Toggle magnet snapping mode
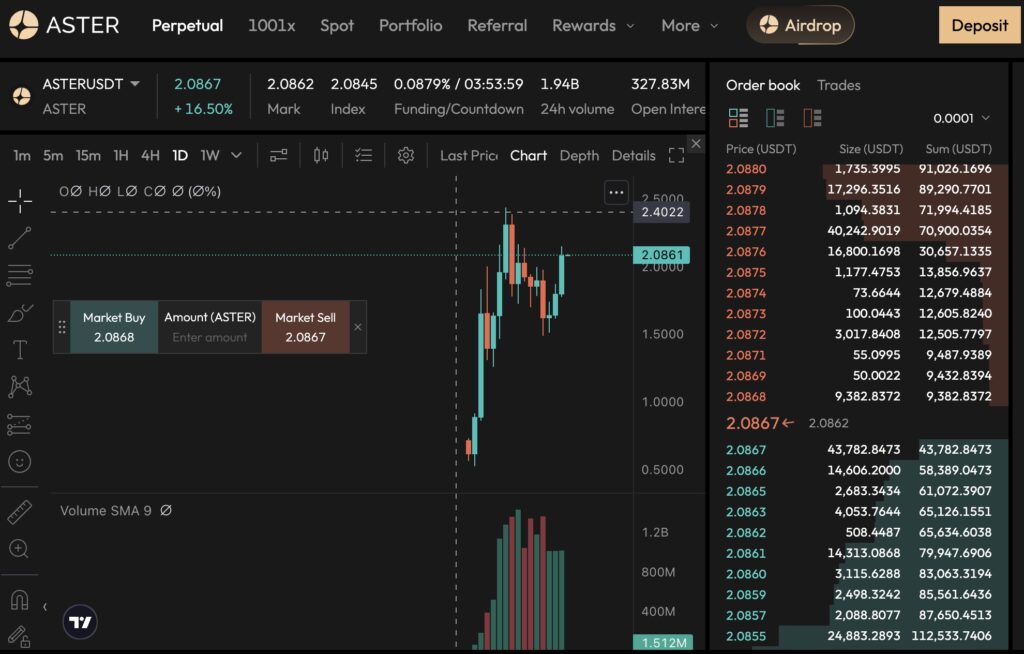 pyautogui.click(x=19, y=600)
